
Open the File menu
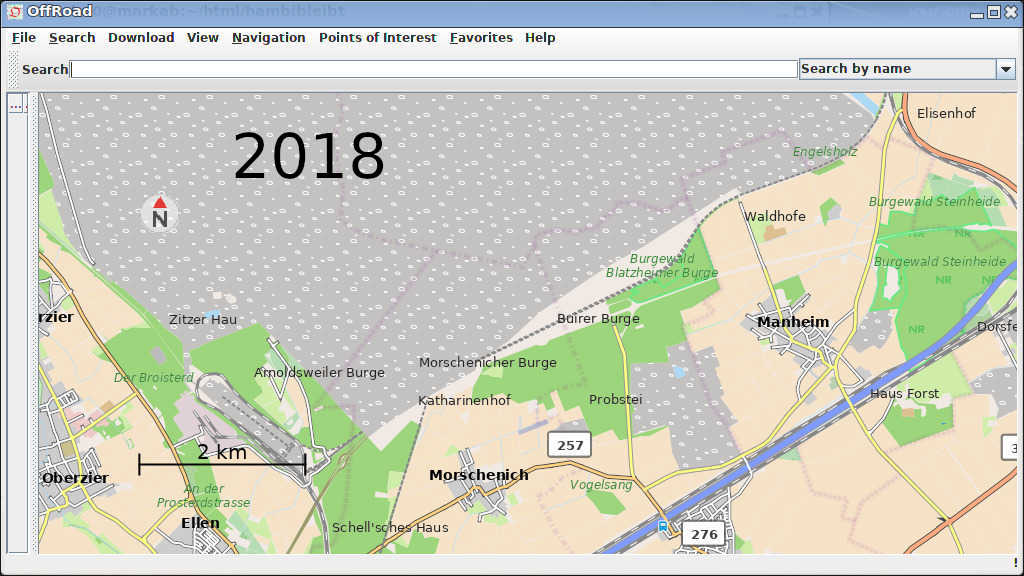tap(24, 38)
